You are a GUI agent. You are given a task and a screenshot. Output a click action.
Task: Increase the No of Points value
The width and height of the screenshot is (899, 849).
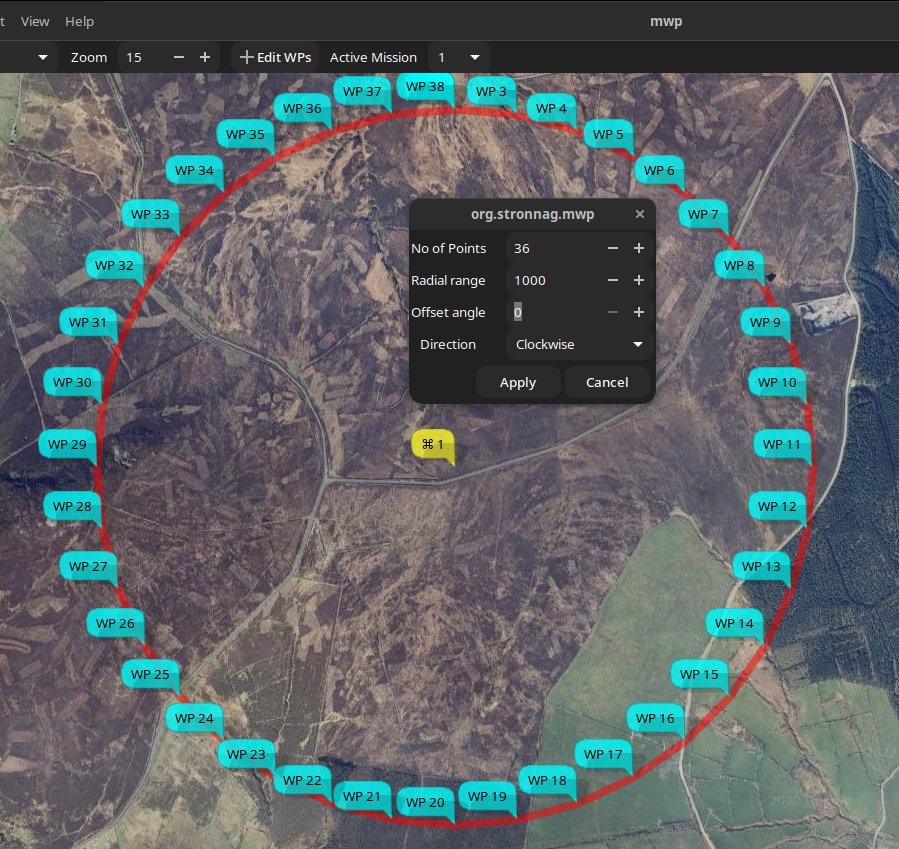pos(639,248)
